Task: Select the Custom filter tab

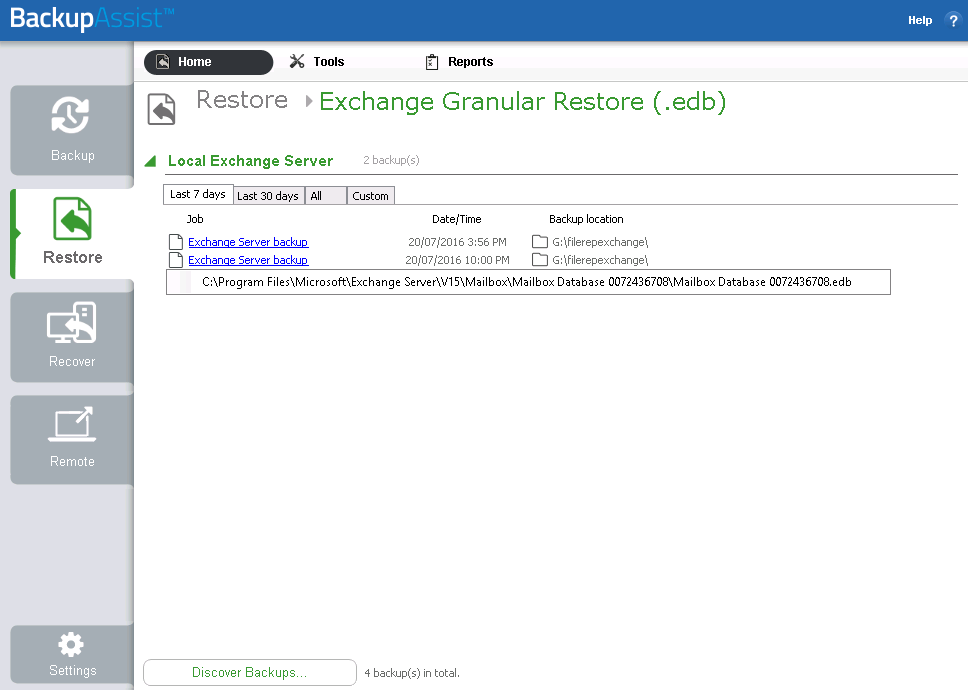Action: point(370,196)
